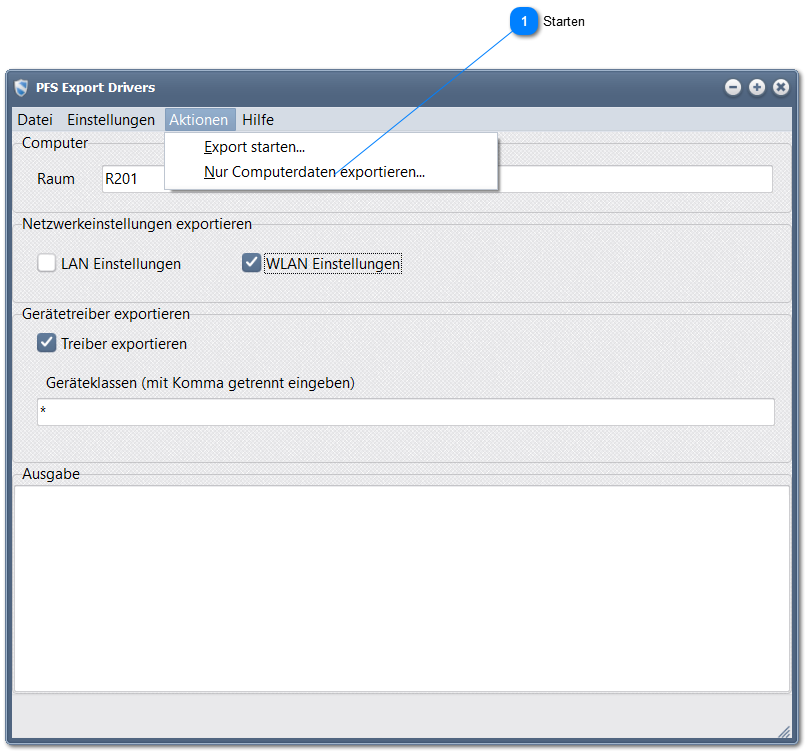This screenshot has height=754, width=808.
Task: Minimize the PFS Export Drivers window
Action: click(x=733, y=88)
